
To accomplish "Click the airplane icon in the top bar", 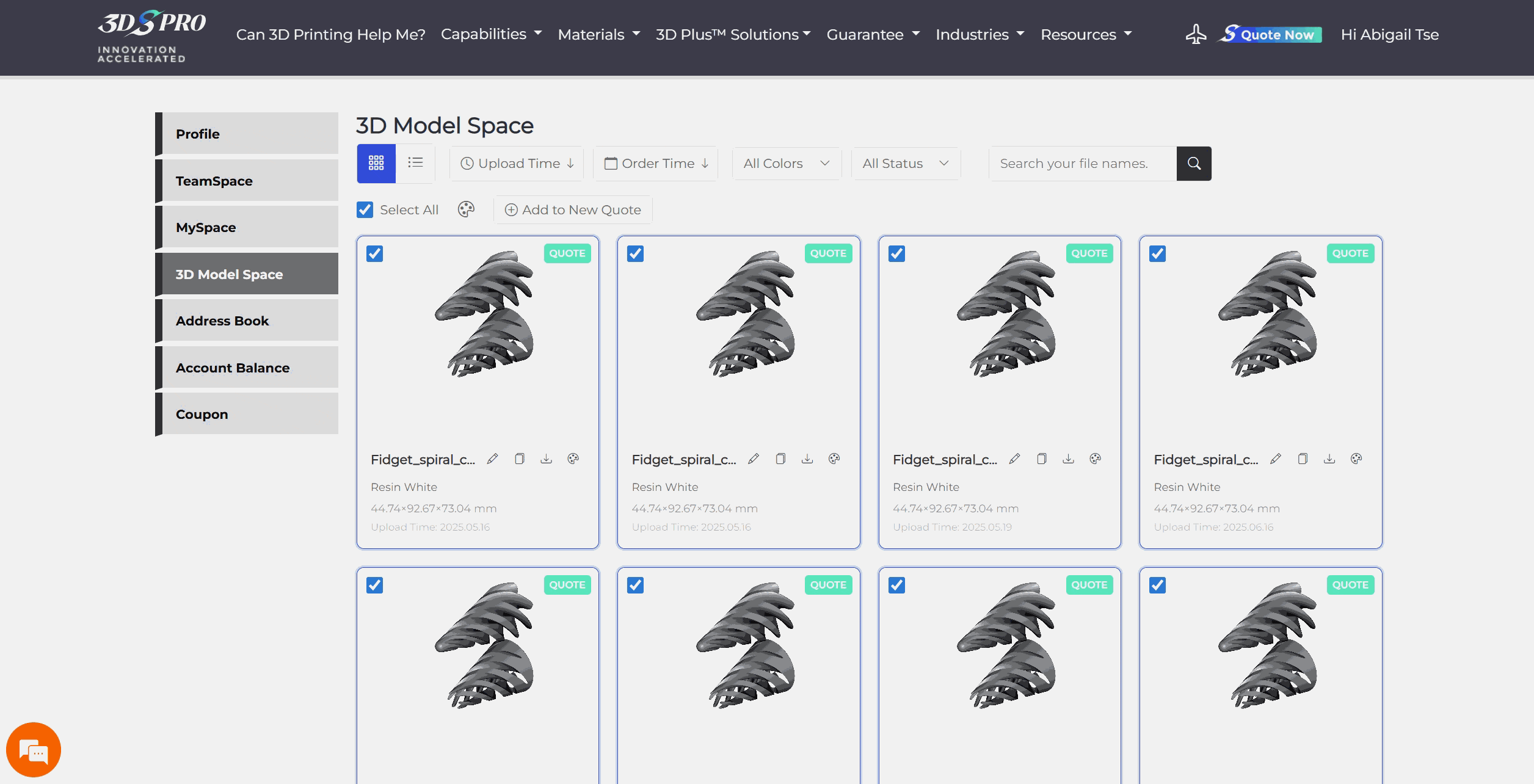I will click(1197, 34).
